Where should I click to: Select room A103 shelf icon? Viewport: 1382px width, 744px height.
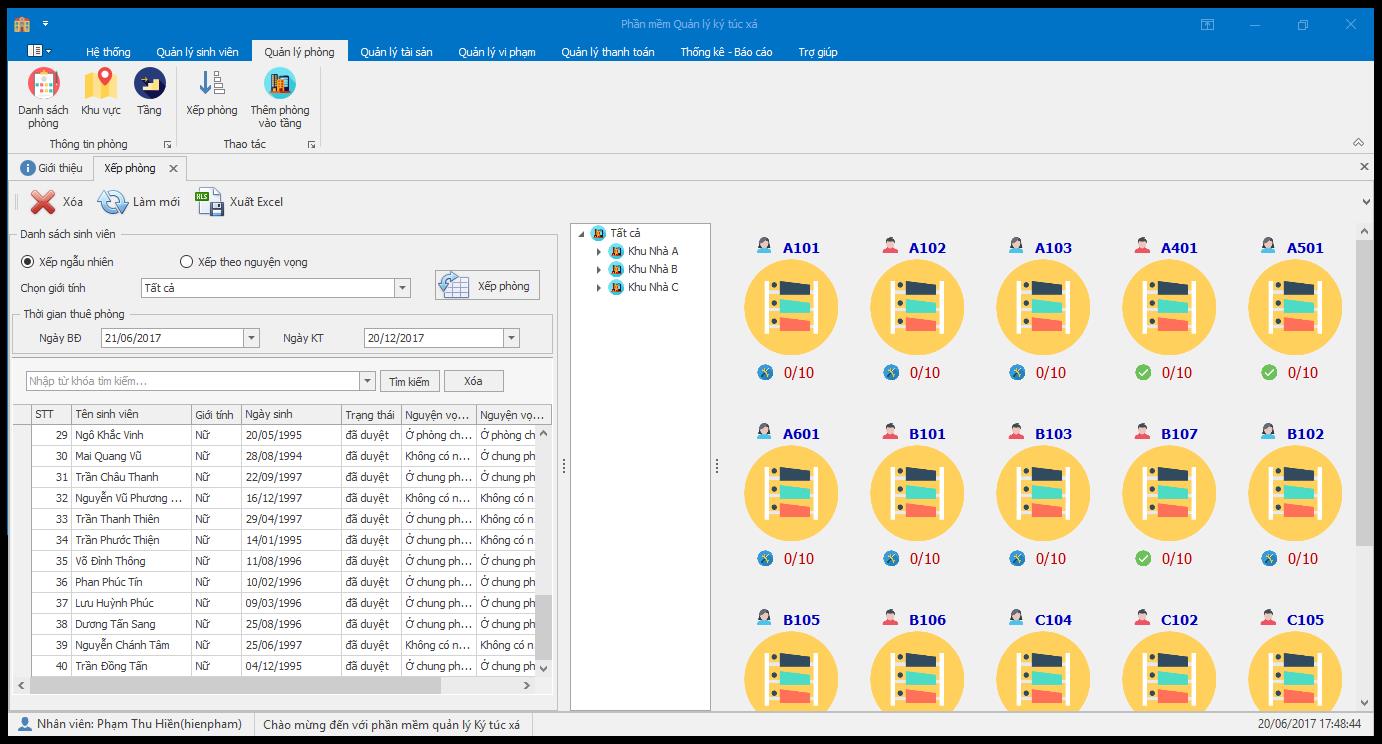pos(1043,307)
